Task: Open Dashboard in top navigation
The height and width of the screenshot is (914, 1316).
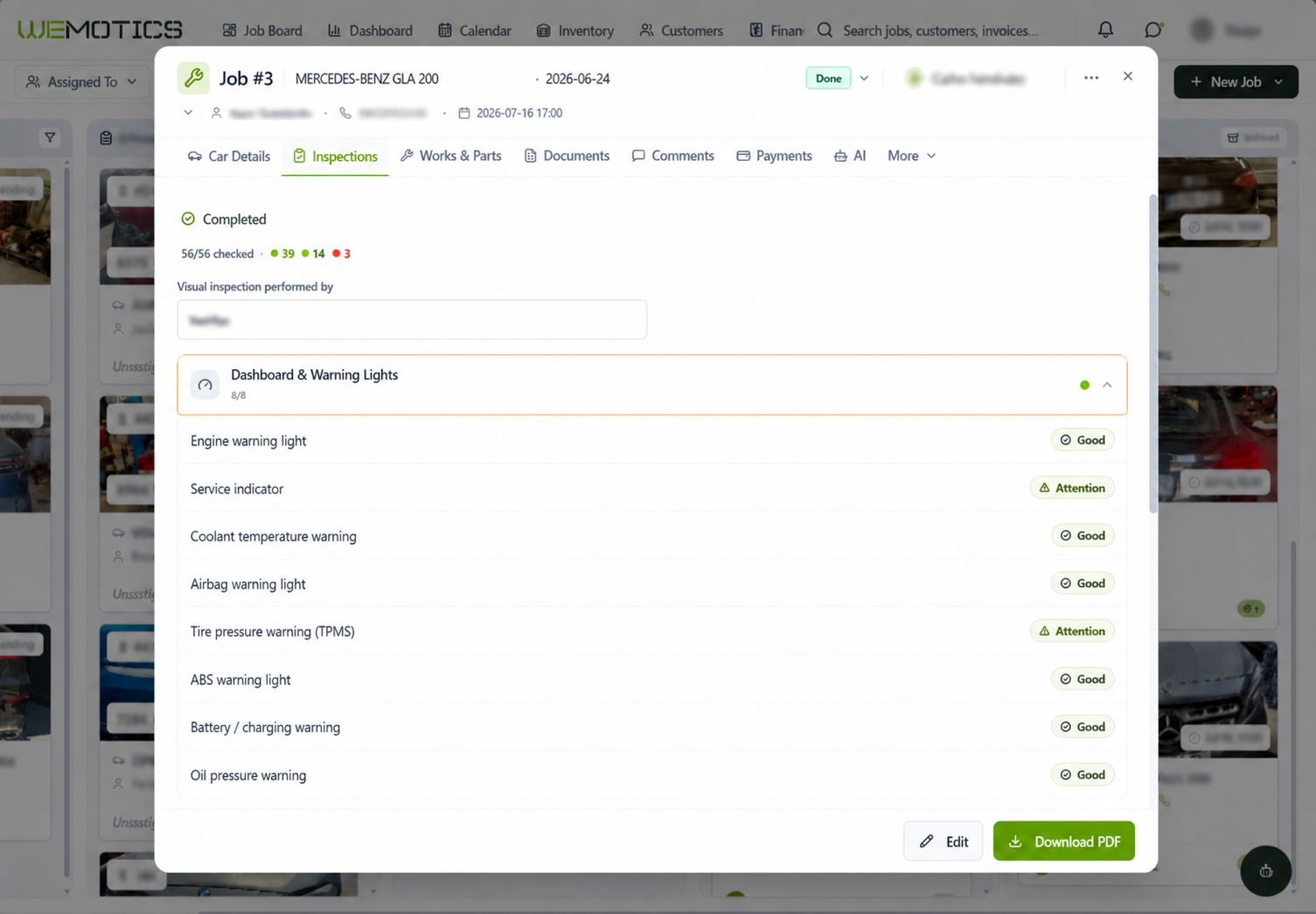Action: click(x=370, y=31)
